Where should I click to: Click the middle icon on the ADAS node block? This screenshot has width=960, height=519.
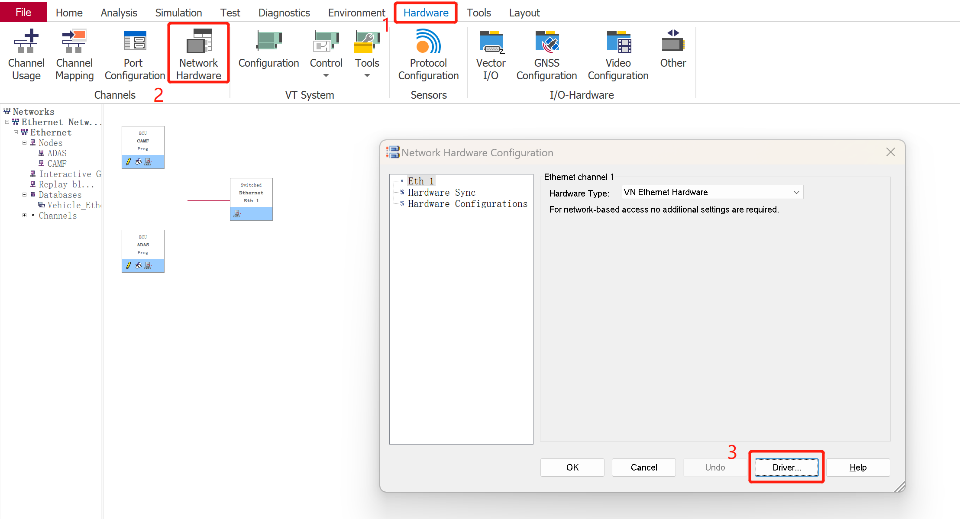138,266
